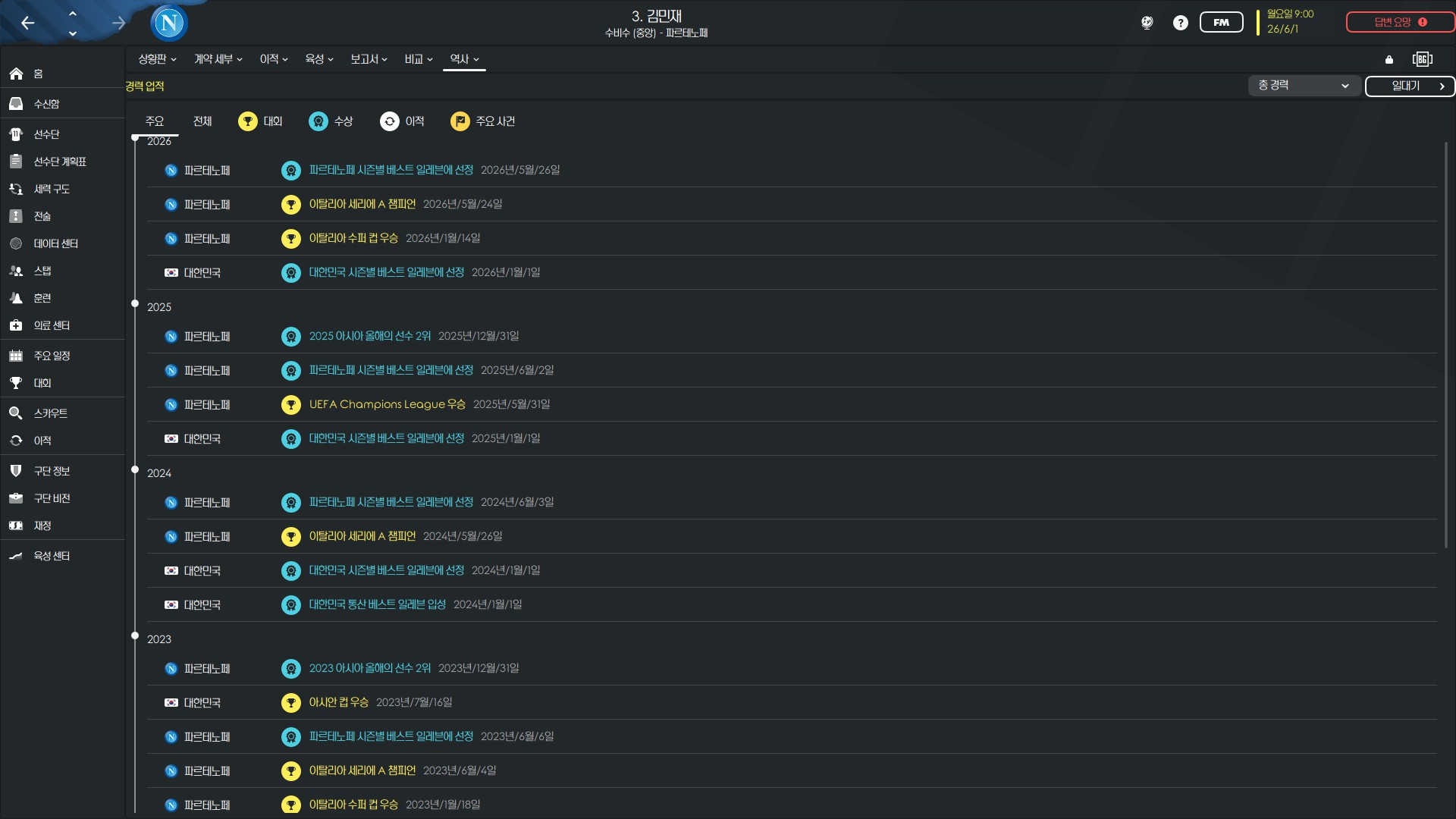The height and width of the screenshot is (819, 1456).
Task: Open 구단 비전 in sidebar
Action: [x=62, y=498]
